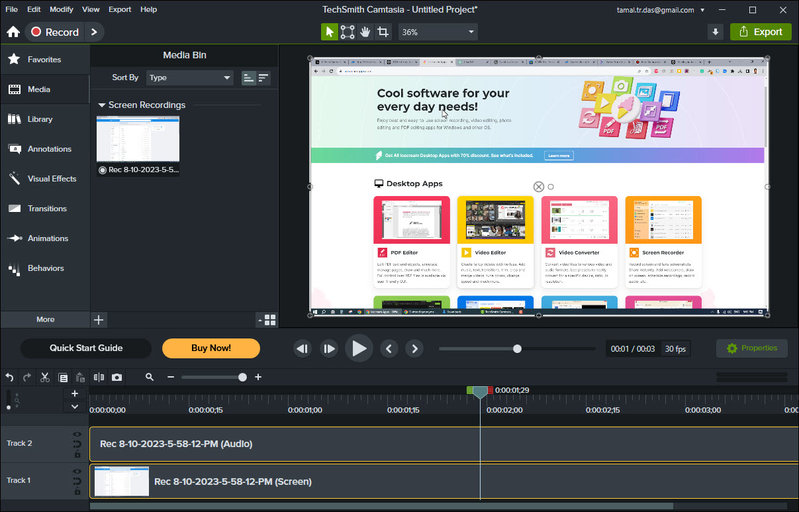
Task: Add a new track with plus
Action: click(74, 394)
